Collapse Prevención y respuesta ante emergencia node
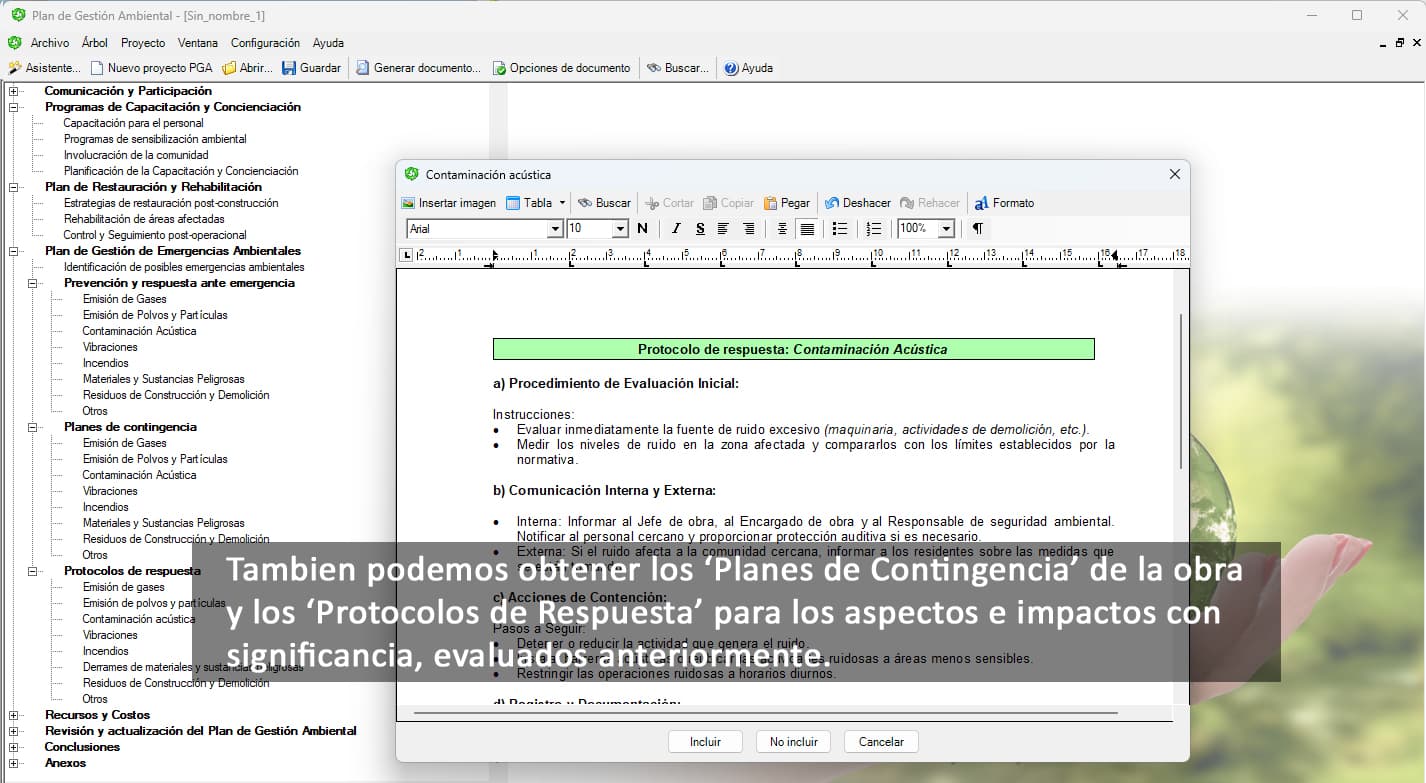Viewport: 1426px width, 783px height. tap(33, 283)
